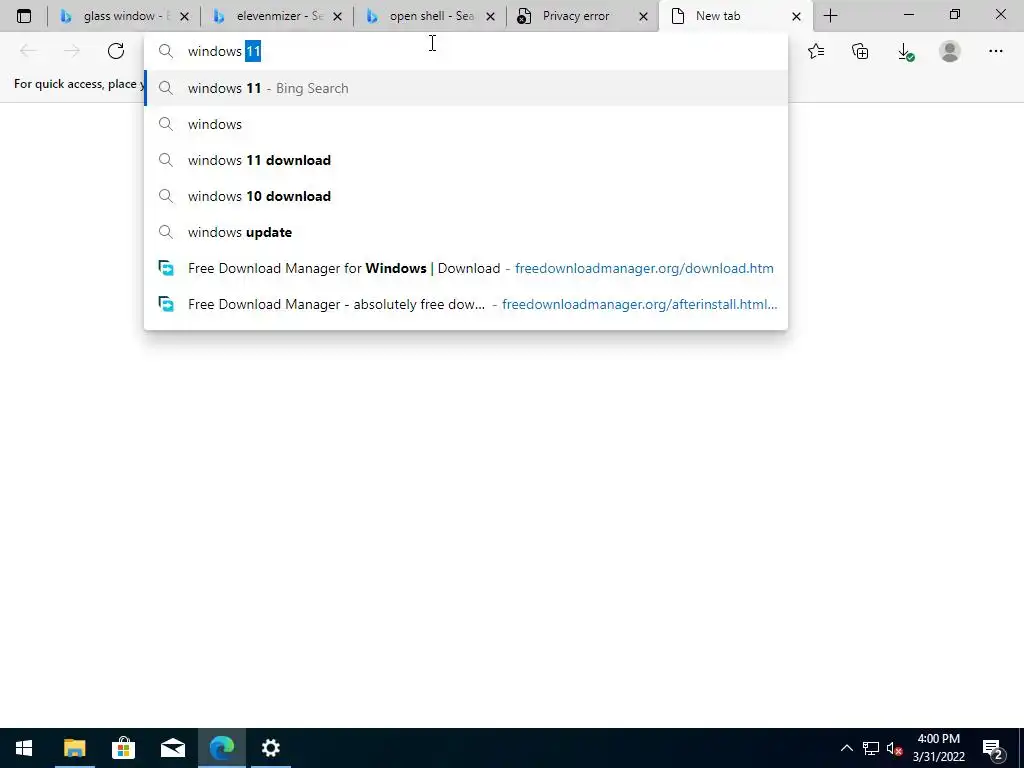Choose the 'windows update' suggestion

point(466,232)
